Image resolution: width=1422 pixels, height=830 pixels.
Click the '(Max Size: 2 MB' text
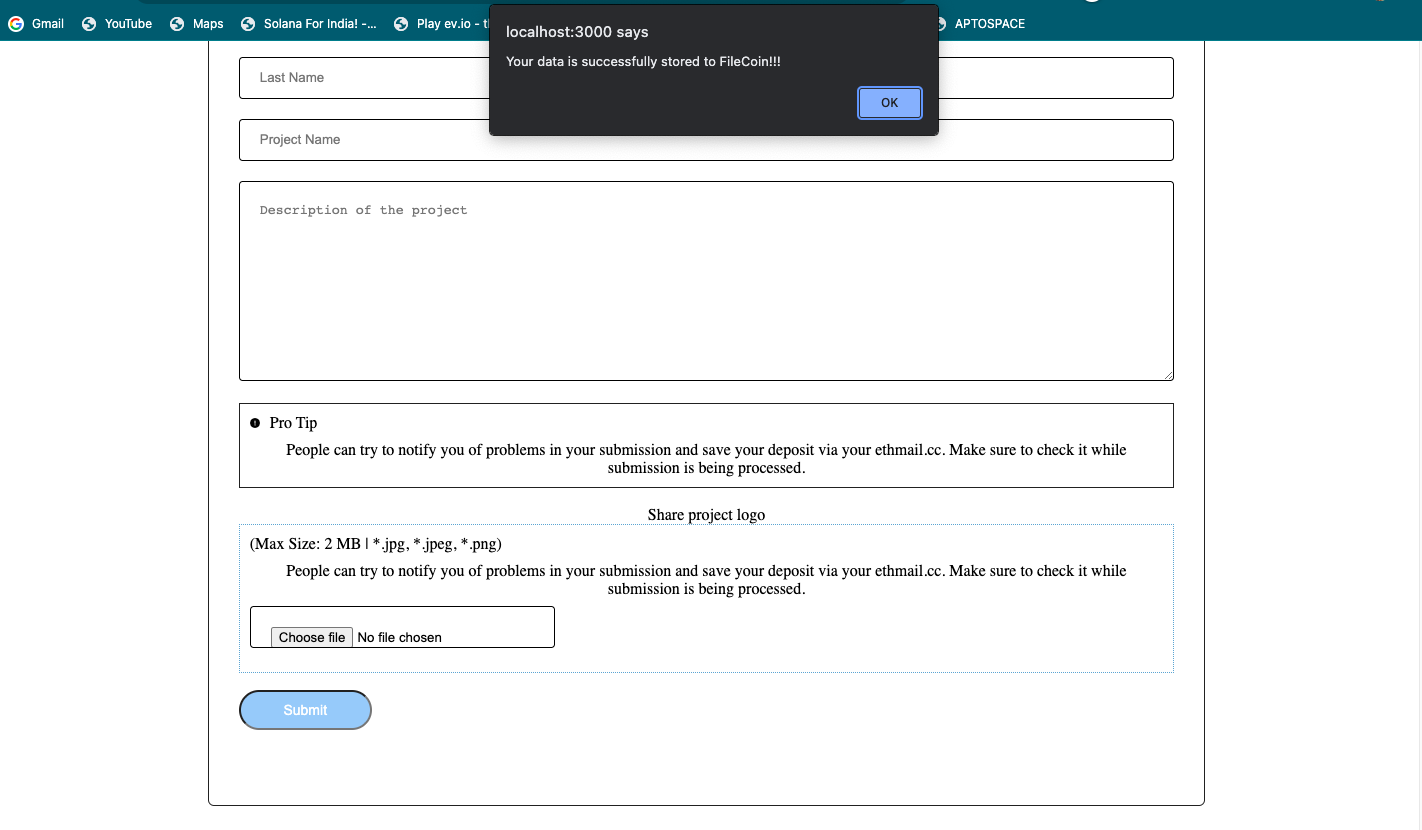tap(305, 544)
